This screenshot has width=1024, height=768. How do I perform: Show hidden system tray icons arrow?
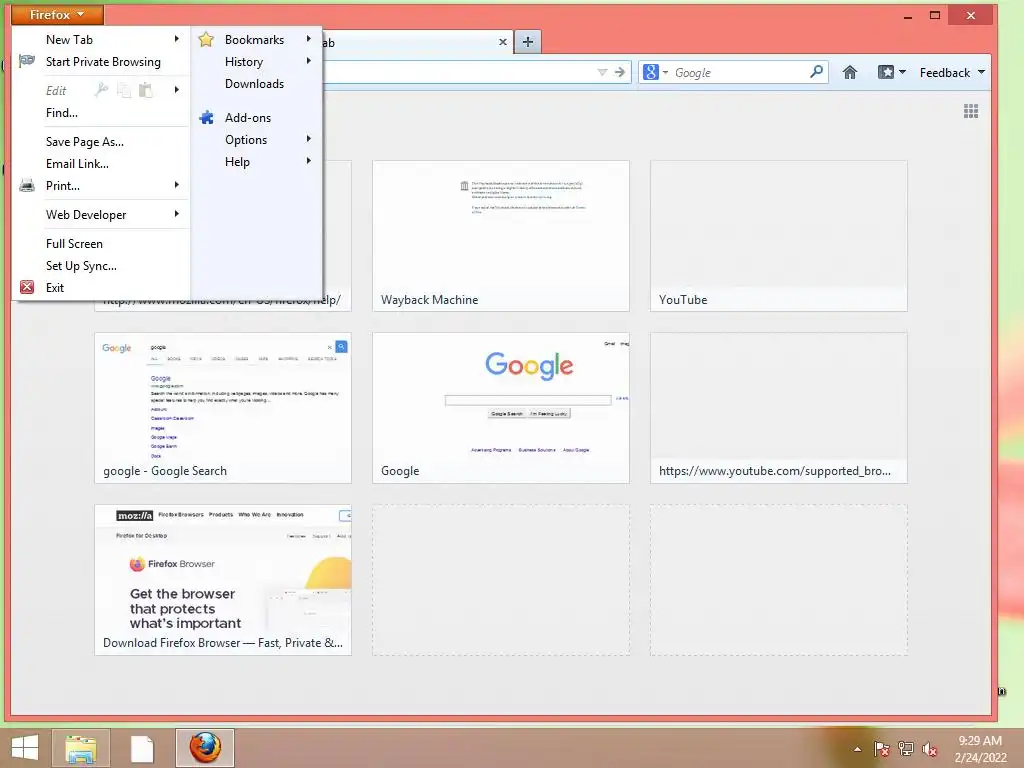[857, 749]
